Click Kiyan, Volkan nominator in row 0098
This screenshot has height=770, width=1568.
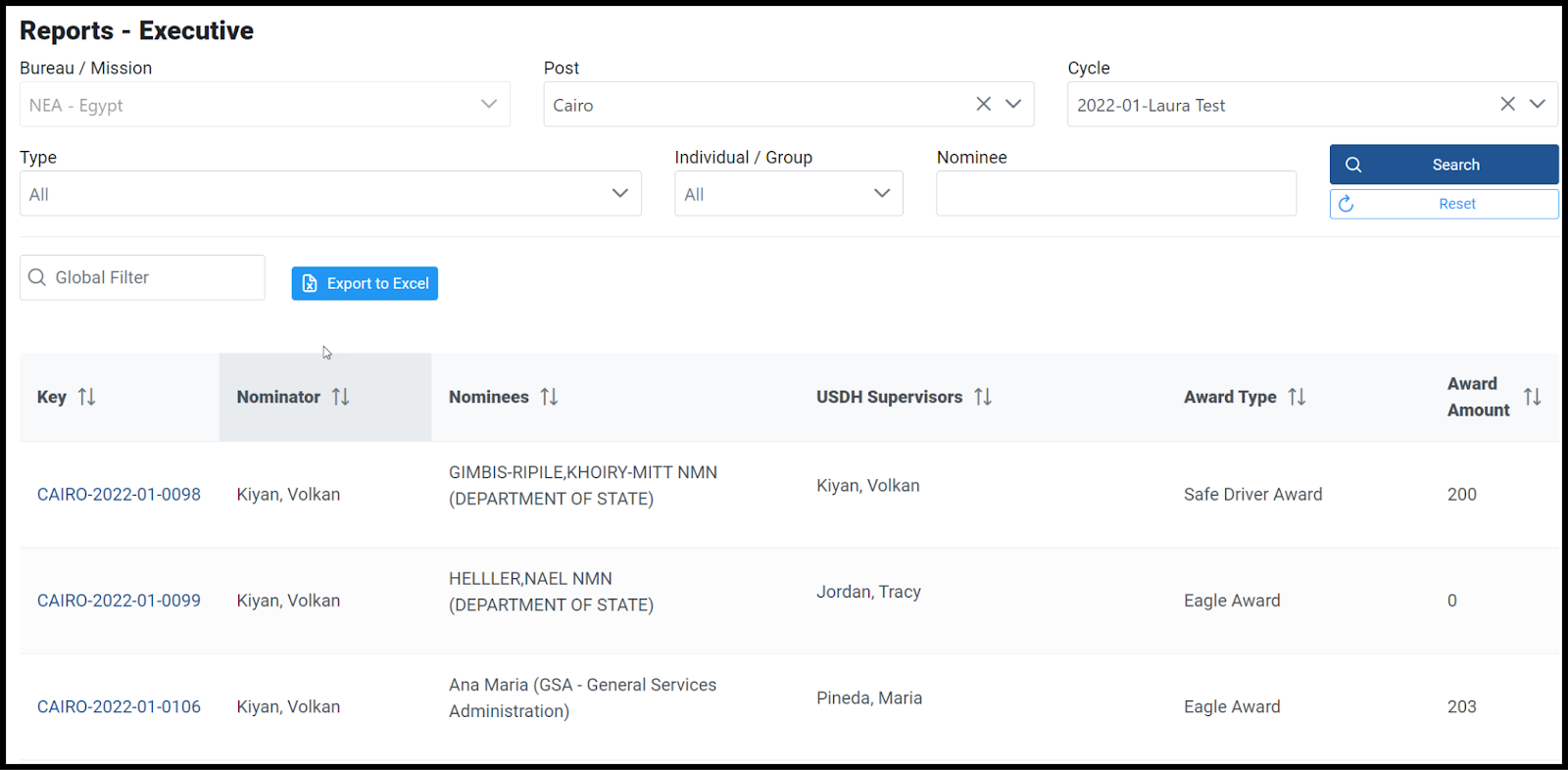point(288,495)
